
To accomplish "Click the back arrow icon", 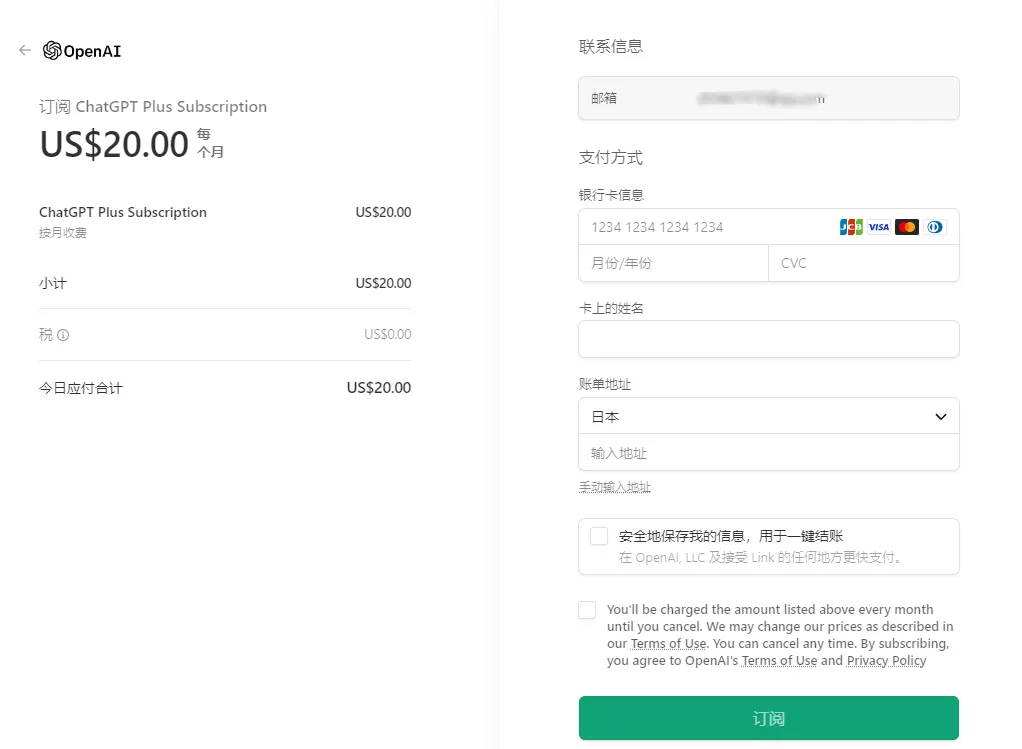I will point(25,51).
